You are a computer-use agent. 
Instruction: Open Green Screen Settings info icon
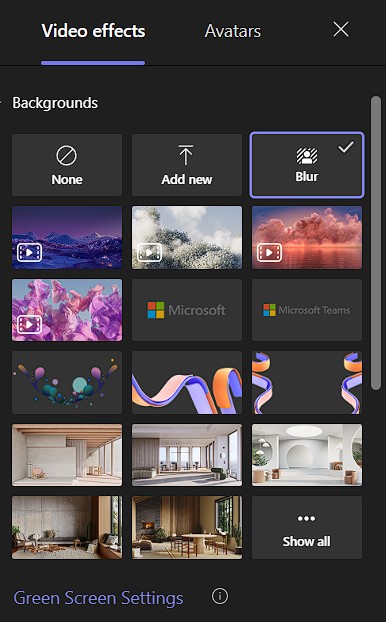pyautogui.click(x=220, y=596)
